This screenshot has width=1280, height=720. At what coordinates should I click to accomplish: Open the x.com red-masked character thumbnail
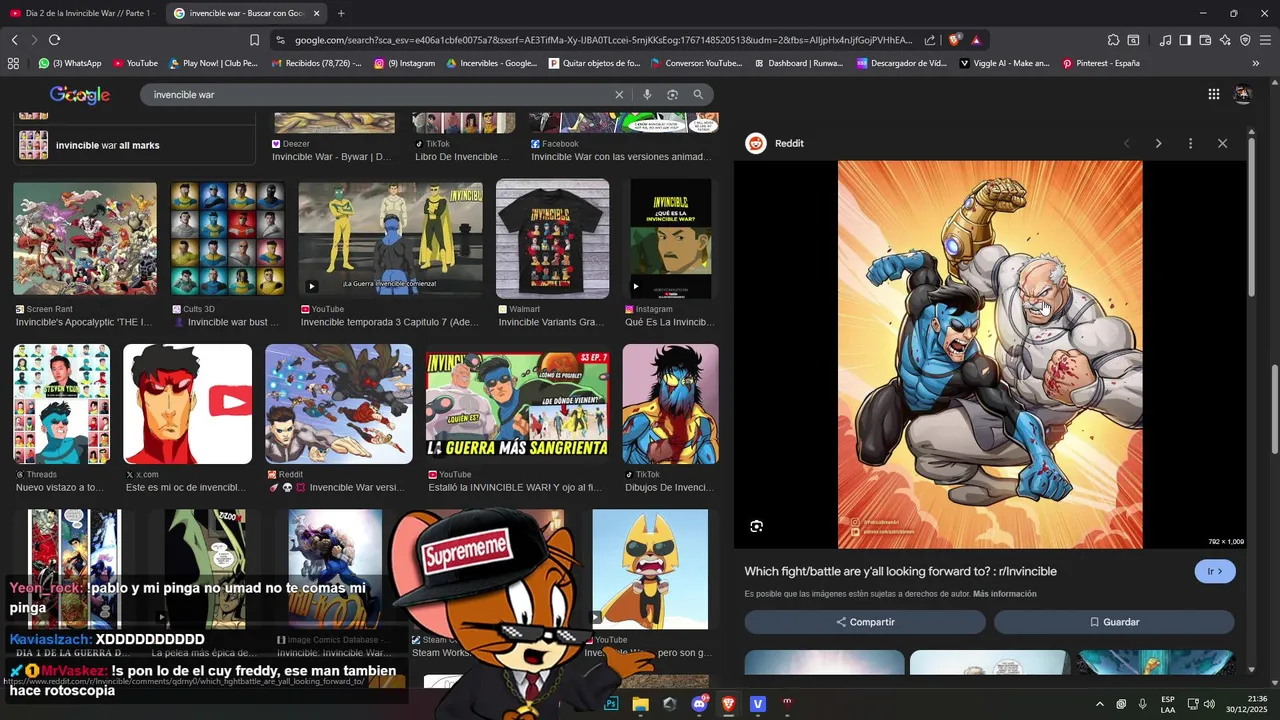point(187,404)
